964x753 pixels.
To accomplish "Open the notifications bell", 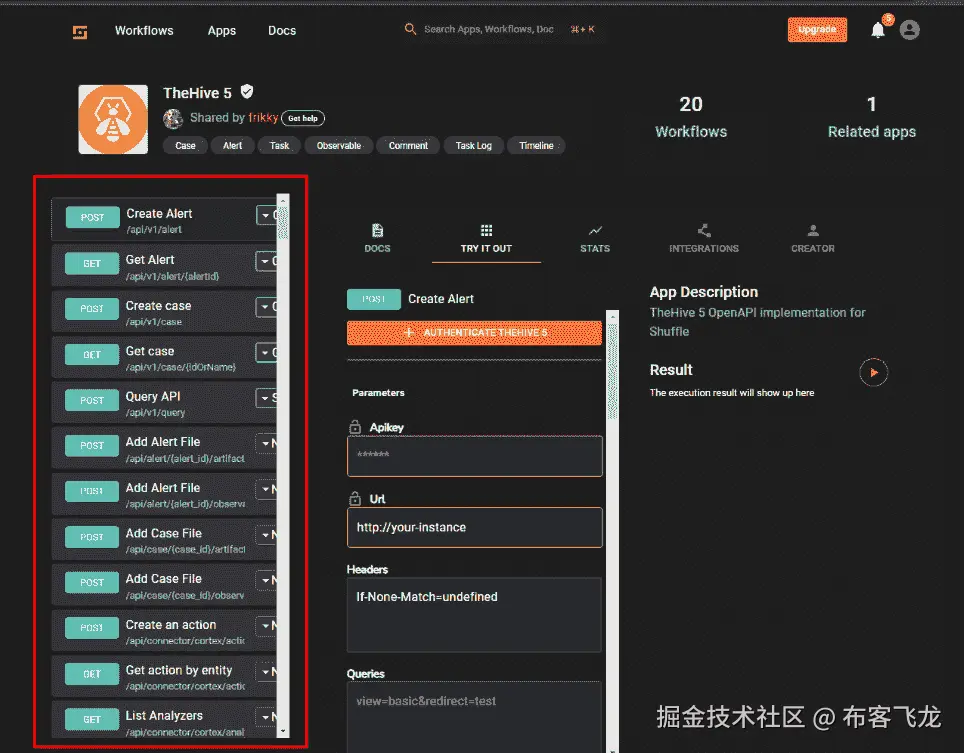I will pos(878,30).
